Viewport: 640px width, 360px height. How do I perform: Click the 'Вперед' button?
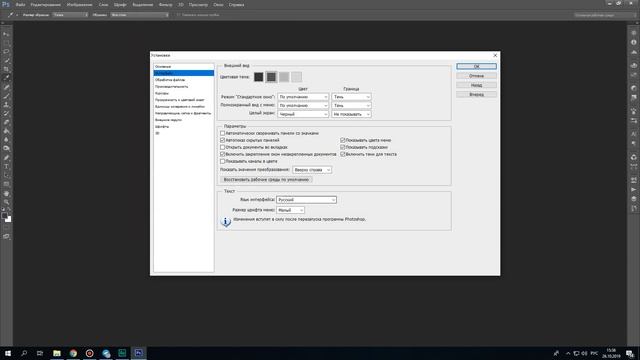(476, 94)
